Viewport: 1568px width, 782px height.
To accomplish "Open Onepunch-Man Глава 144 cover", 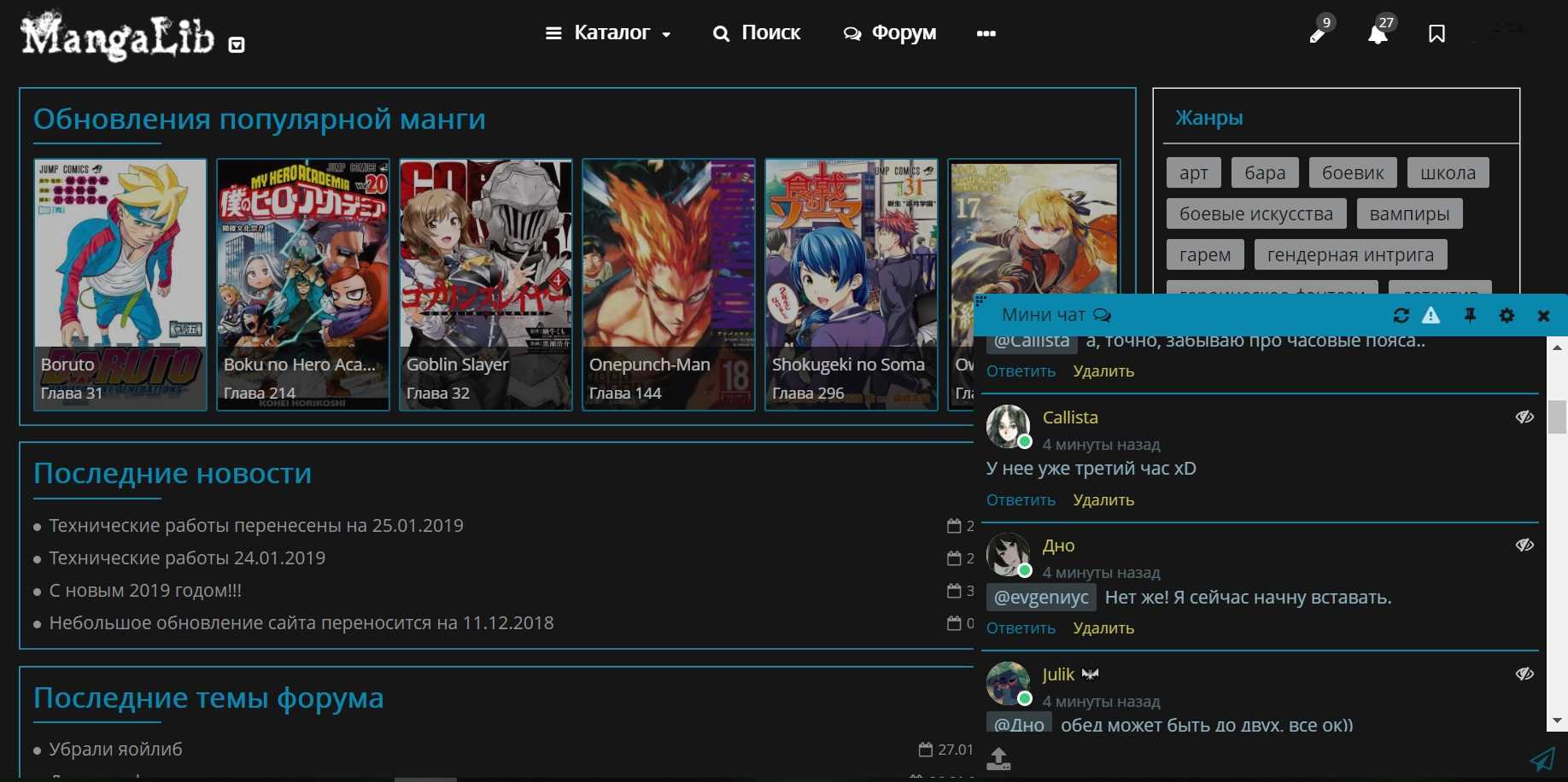I will pos(669,284).
